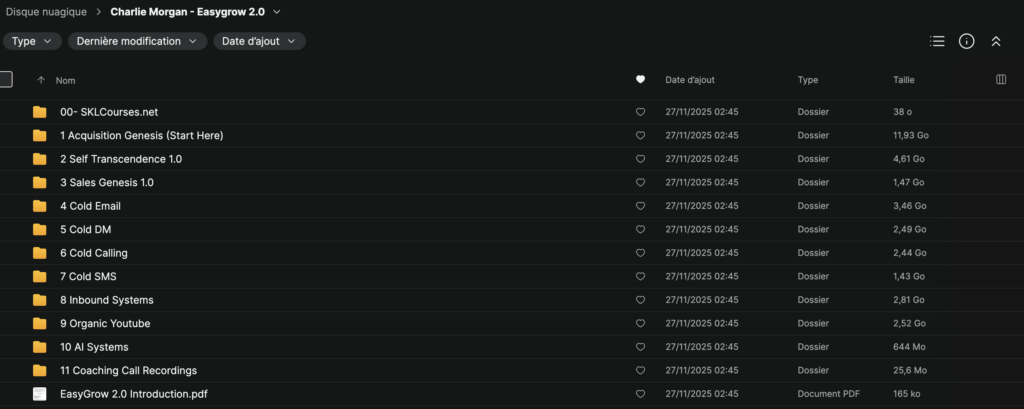Click the collapse double-chevron icon

click(x=995, y=41)
